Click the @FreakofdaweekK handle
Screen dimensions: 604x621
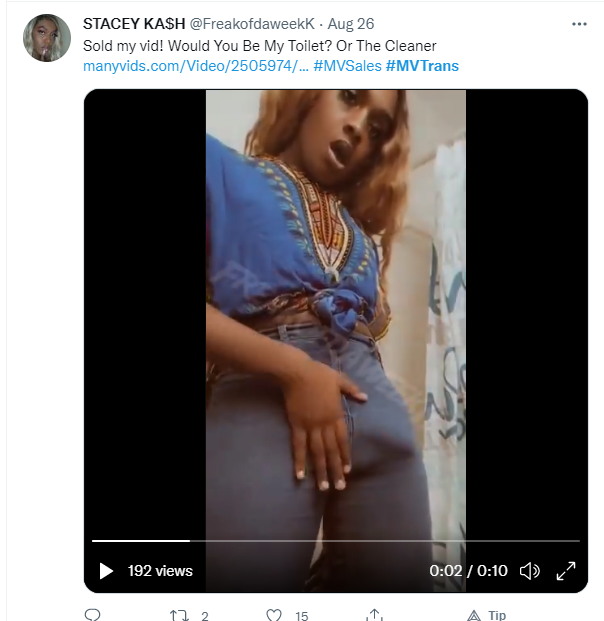pyautogui.click(x=252, y=24)
